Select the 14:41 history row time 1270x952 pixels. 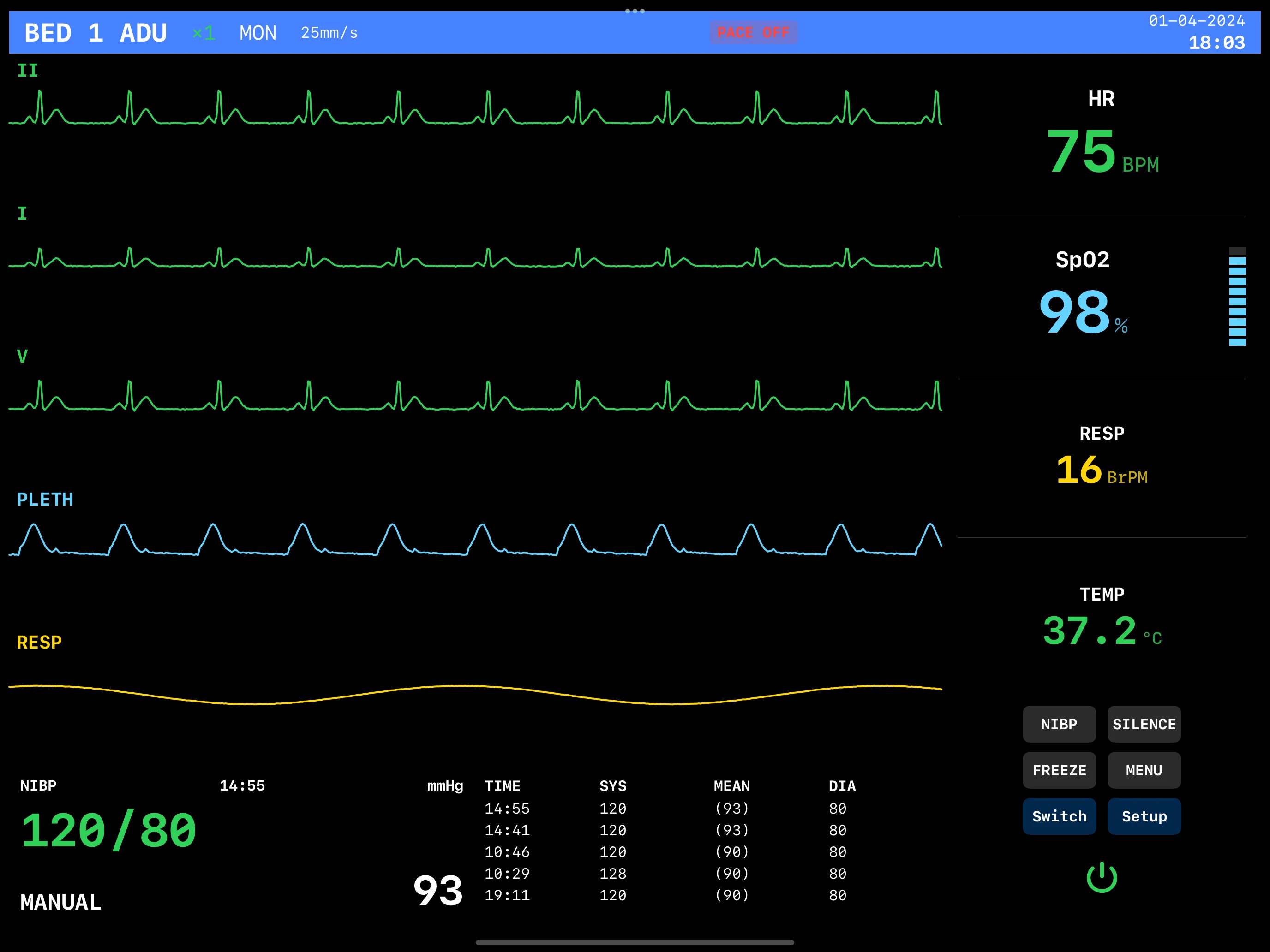507,830
